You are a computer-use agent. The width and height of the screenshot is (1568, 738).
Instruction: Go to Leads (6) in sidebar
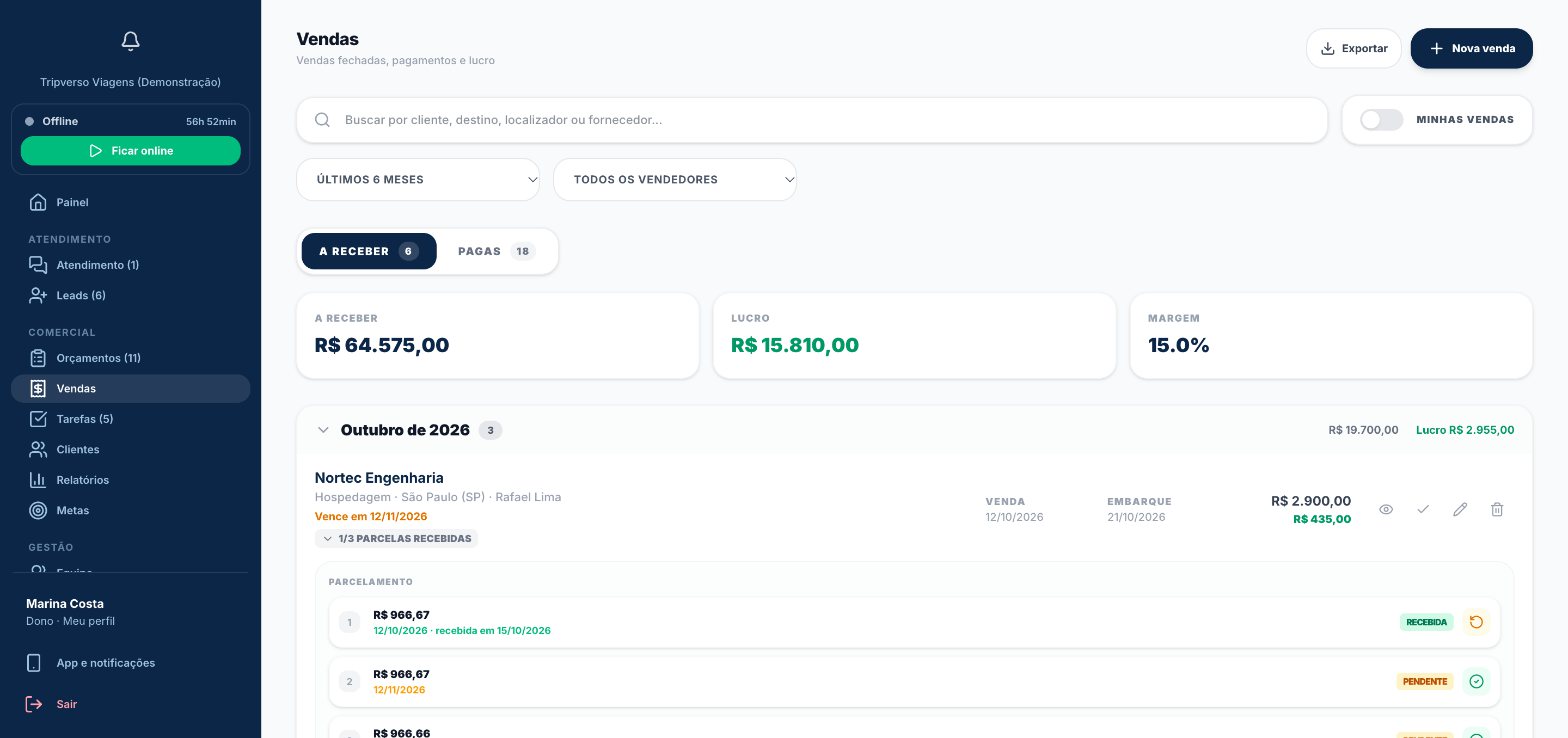pos(130,295)
